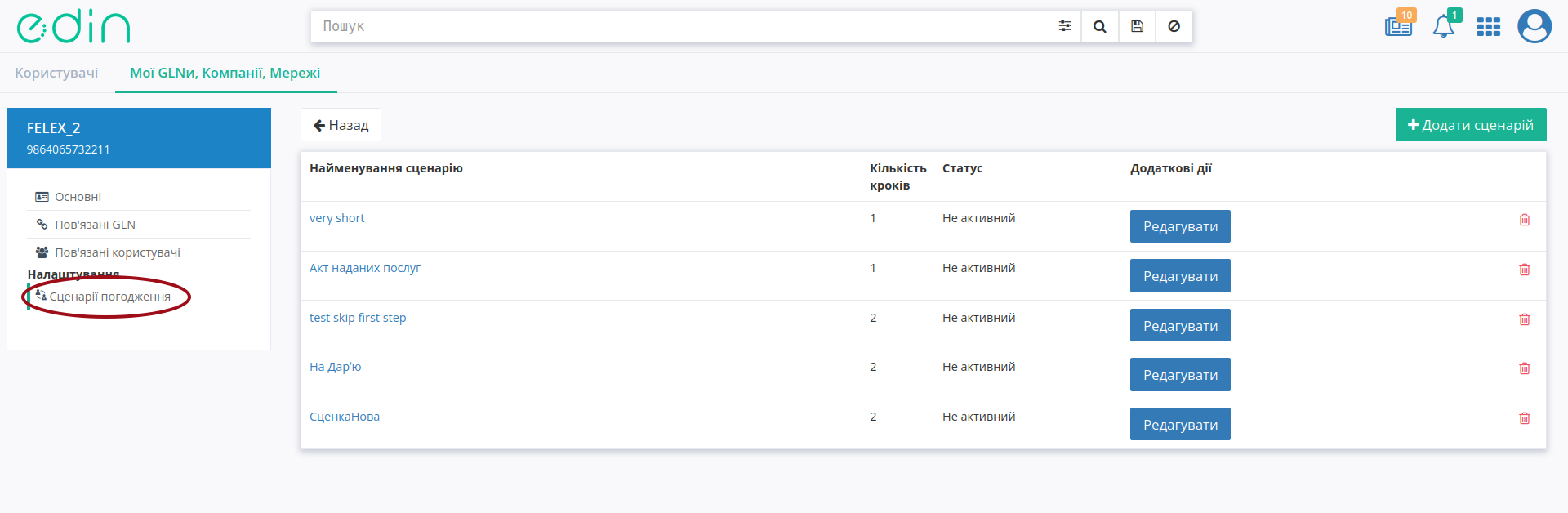Click the save search floppy icon
Screen dimensions: 1568x513
point(1137,26)
